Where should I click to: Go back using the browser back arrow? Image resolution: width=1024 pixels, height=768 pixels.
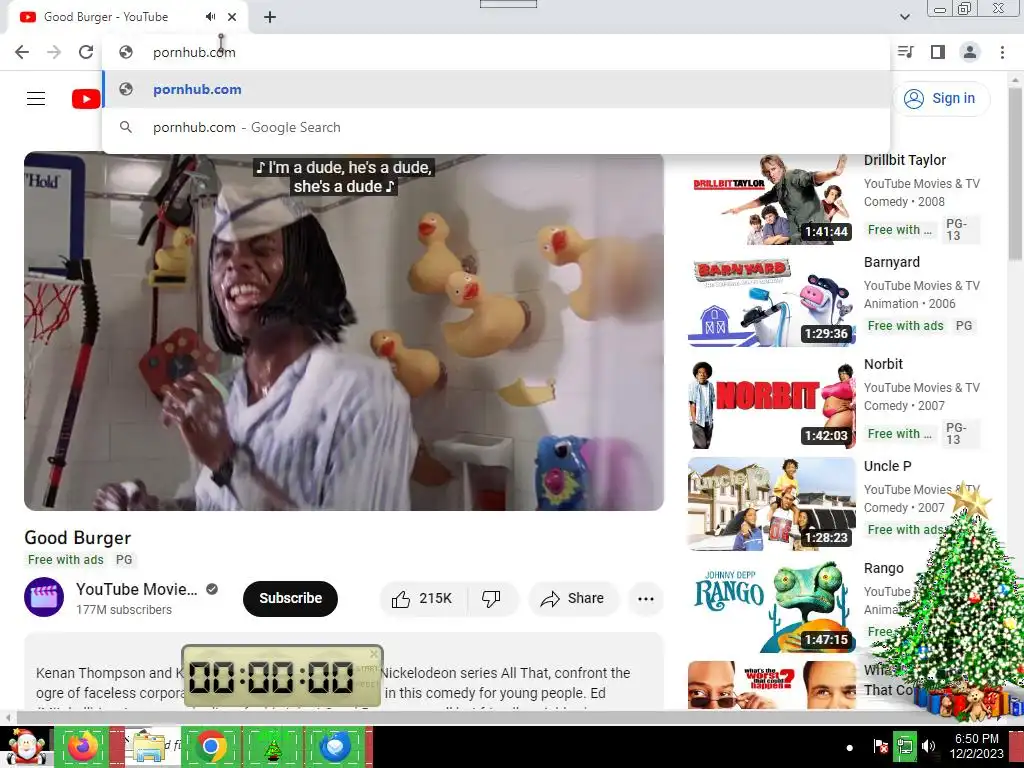point(22,52)
